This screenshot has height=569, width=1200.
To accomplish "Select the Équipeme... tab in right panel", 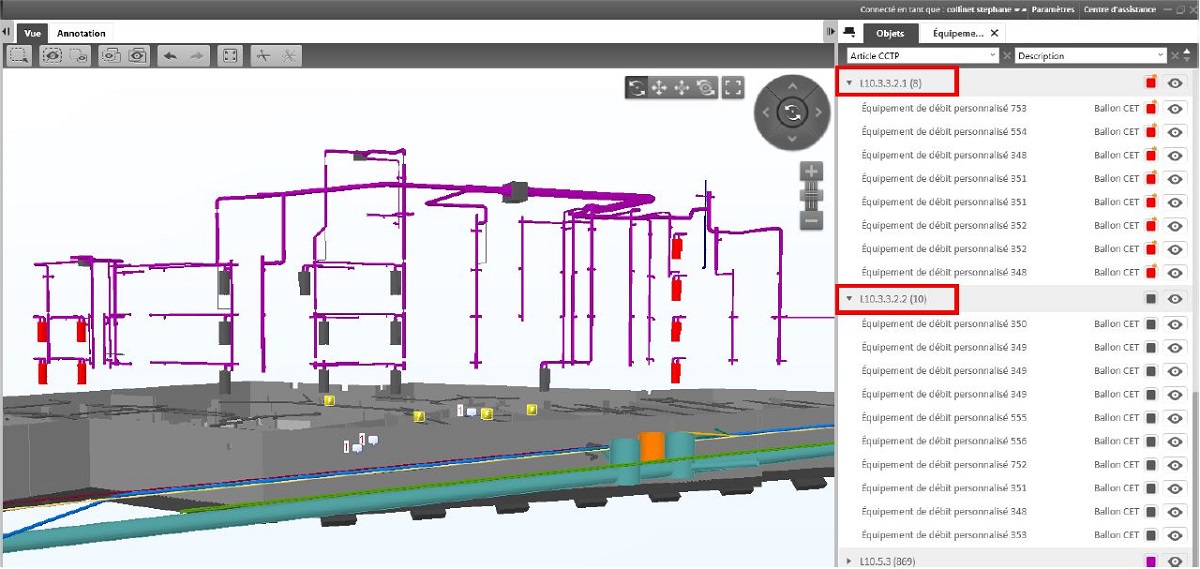I will (958, 33).
